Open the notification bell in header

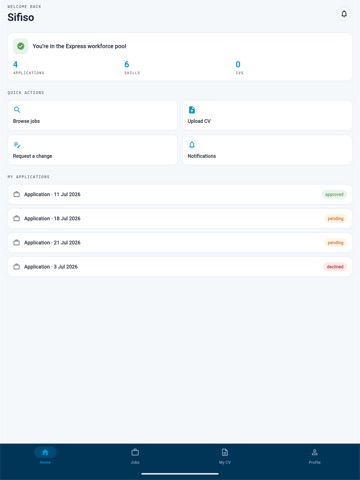[x=344, y=14]
